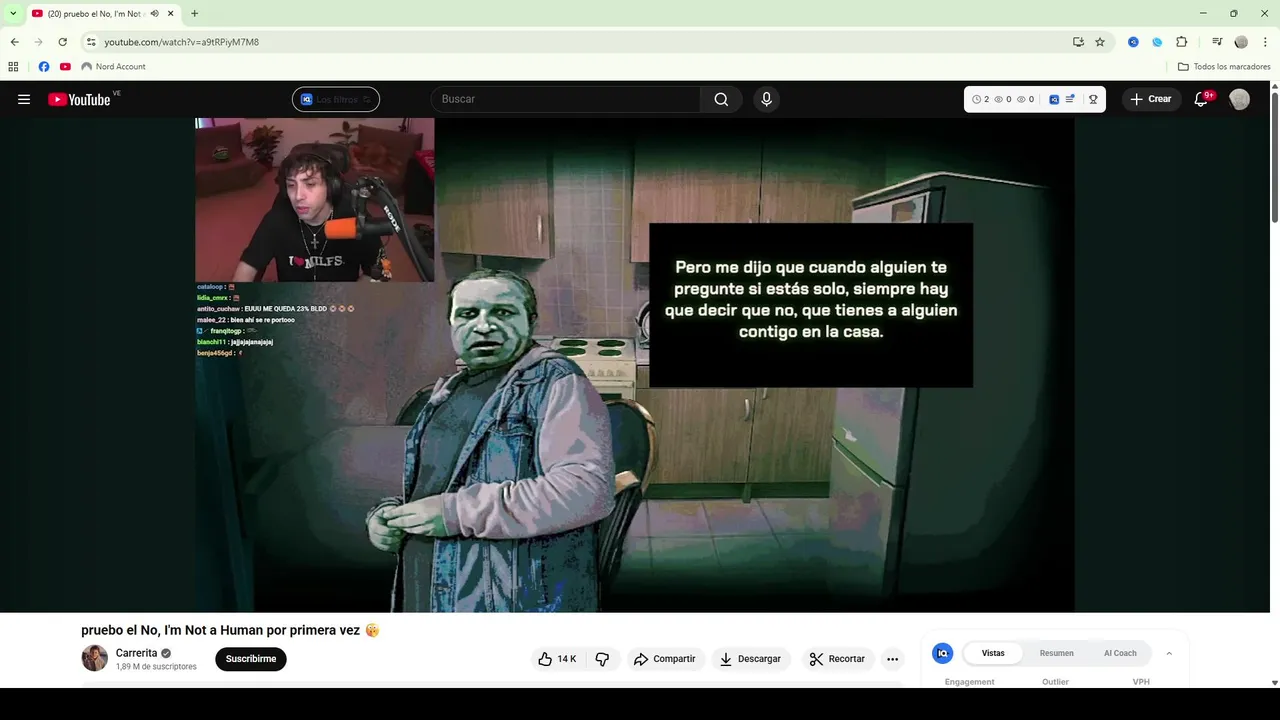The image size is (1280, 720).
Task: Switch to the Resumen tab
Action: pos(1056,653)
